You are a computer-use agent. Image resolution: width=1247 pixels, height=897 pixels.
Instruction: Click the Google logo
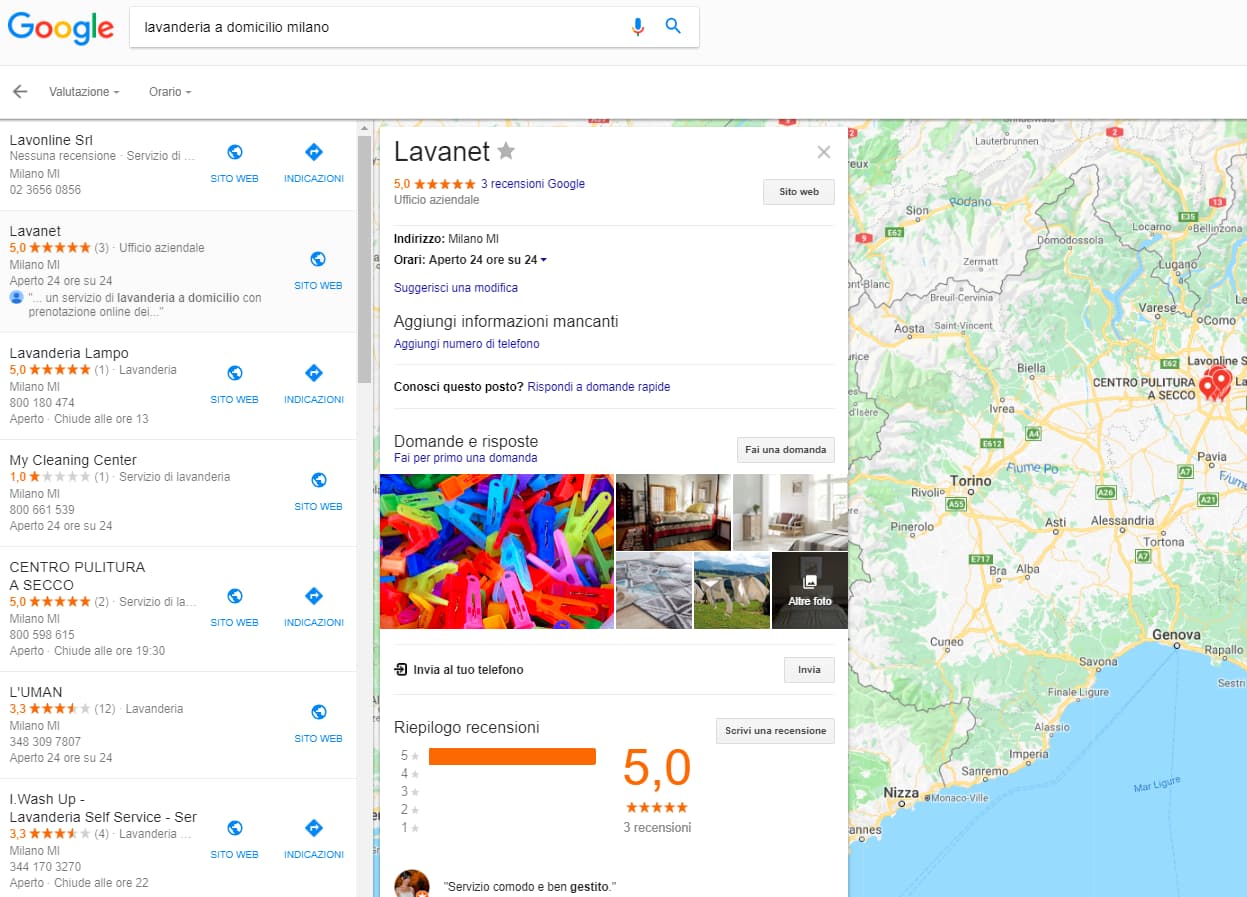coord(60,28)
